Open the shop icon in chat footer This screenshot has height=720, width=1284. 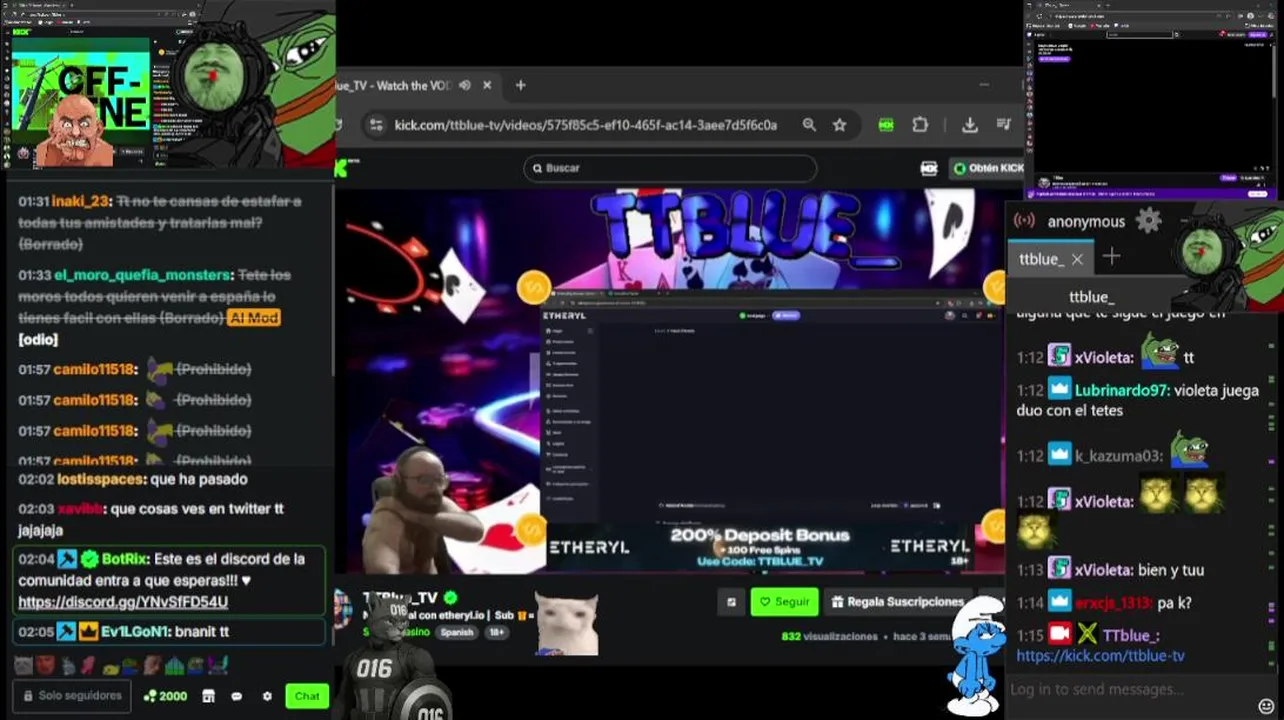click(208, 696)
